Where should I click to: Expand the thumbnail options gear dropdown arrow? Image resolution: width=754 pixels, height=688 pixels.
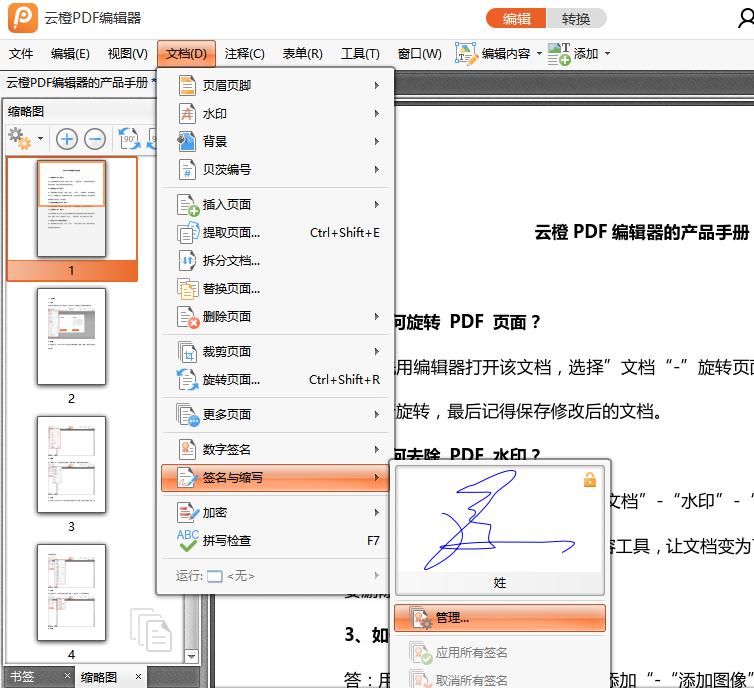(40, 138)
